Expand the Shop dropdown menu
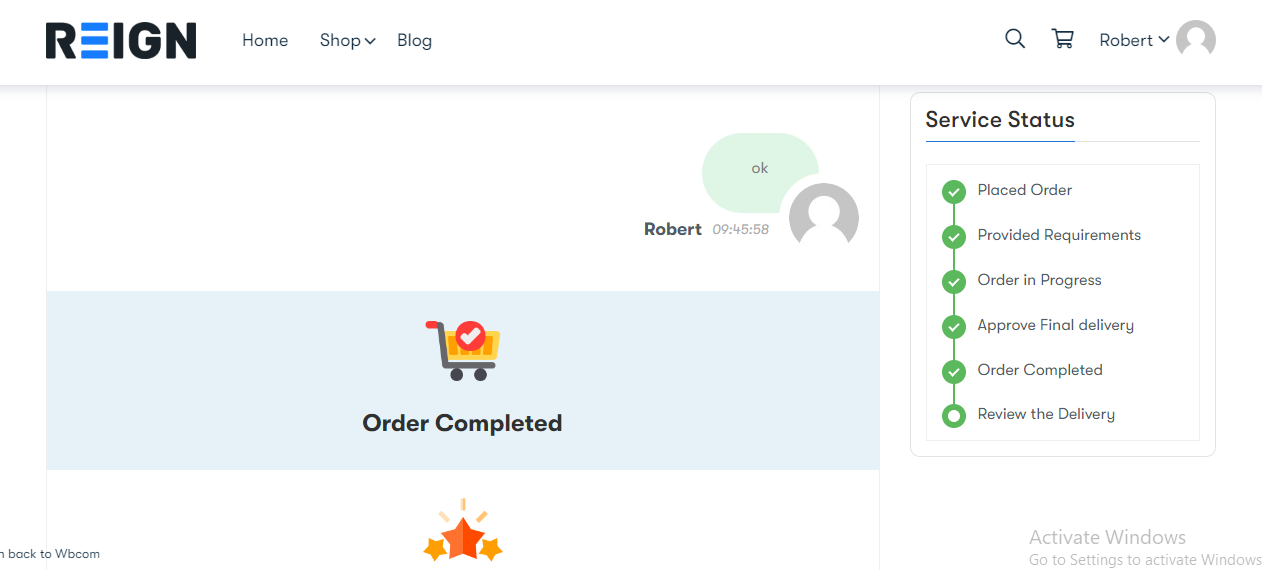This screenshot has height=570, width=1262. (x=347, y=40)
